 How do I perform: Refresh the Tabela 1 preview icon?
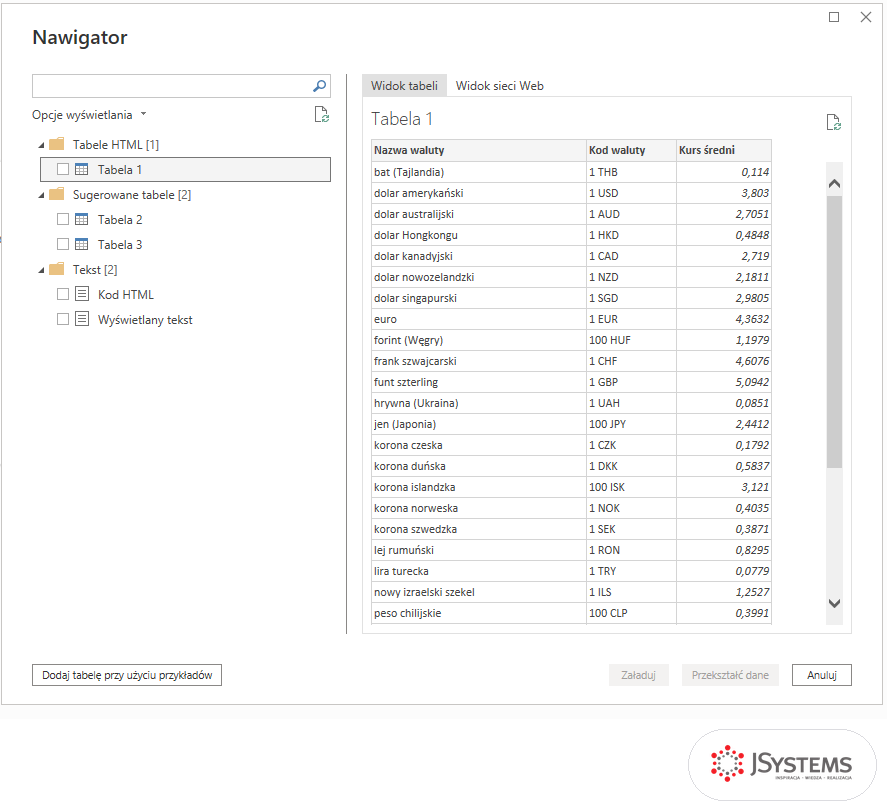click(x=833, y=122)
